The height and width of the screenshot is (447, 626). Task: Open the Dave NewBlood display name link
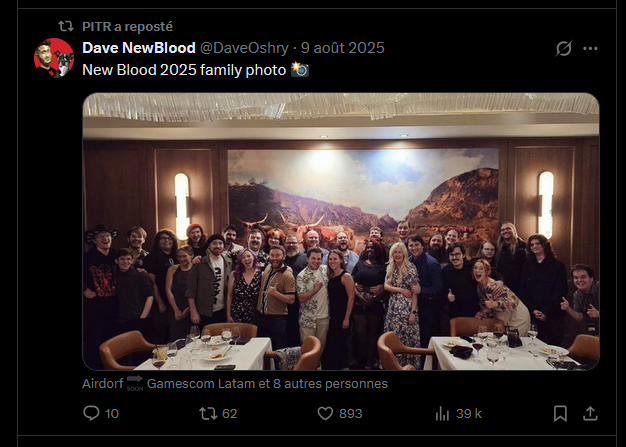click(x=138, y=48)
